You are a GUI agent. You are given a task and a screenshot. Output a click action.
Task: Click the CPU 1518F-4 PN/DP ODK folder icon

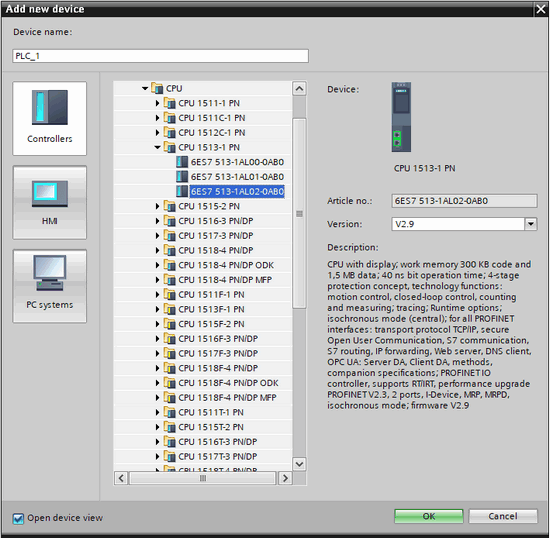coord(170,383)
